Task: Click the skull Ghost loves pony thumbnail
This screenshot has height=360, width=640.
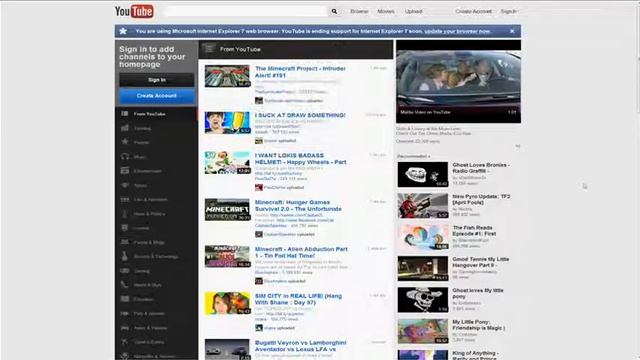Action: (422, 300)
